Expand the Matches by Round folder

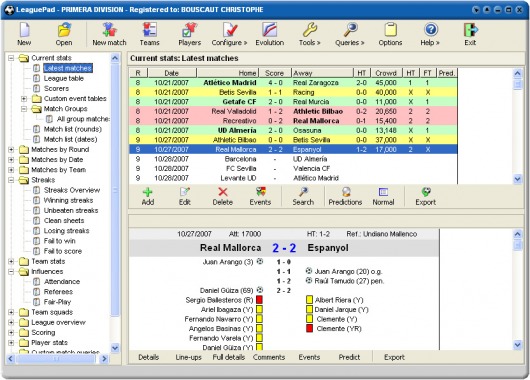(11, 149)
